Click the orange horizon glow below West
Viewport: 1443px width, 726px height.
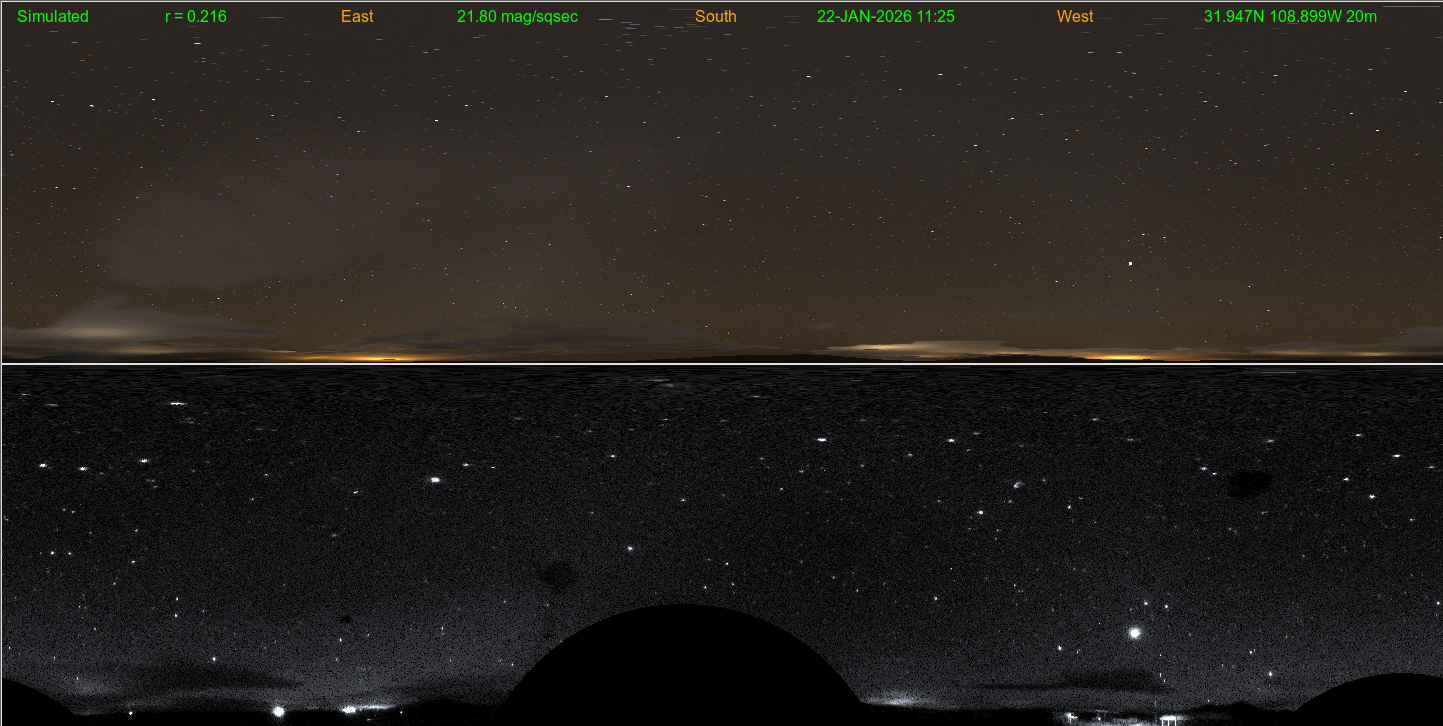click(x=1120, y=356)
